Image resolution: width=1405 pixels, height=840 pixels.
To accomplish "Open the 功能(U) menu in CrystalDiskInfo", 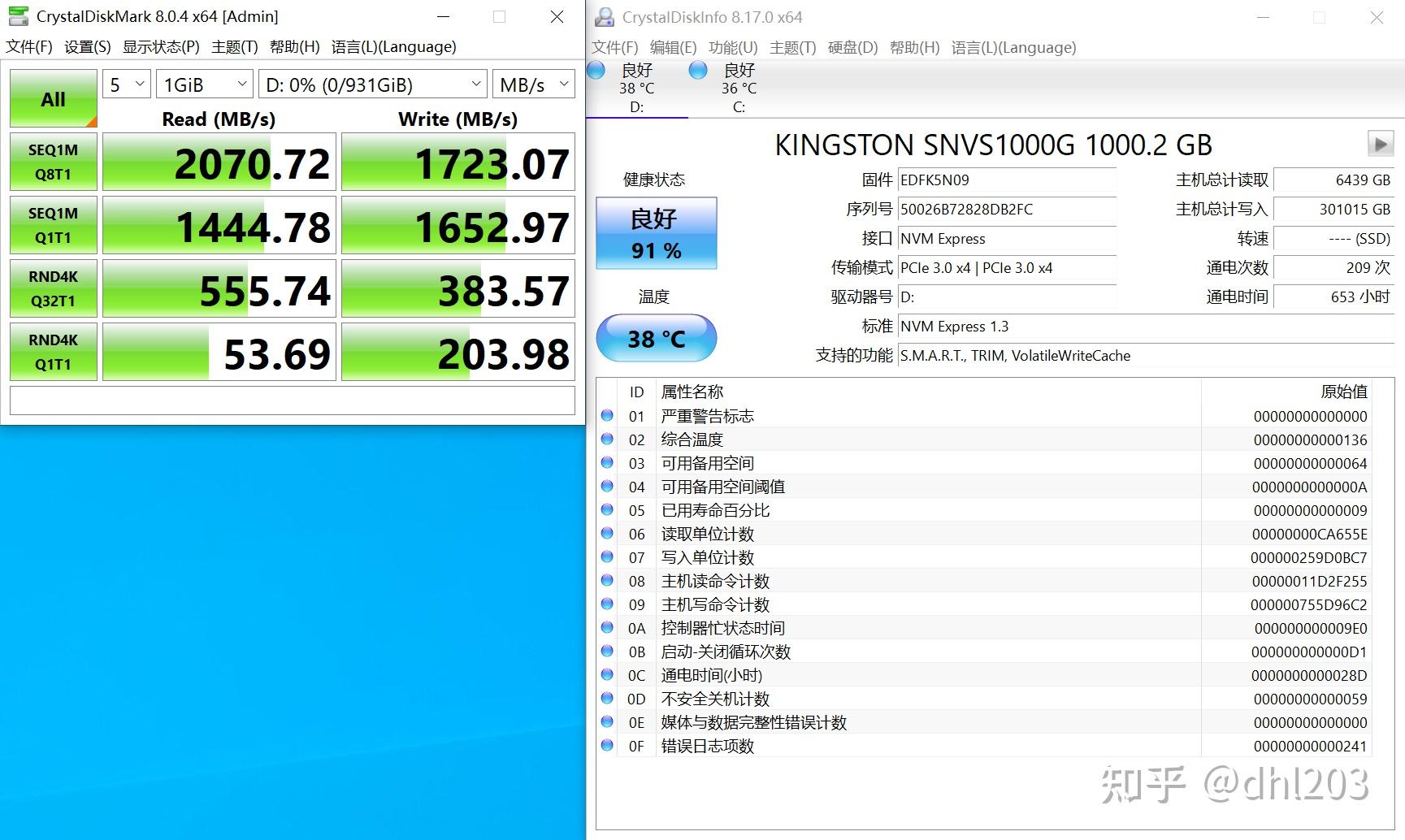I will 731,47.
